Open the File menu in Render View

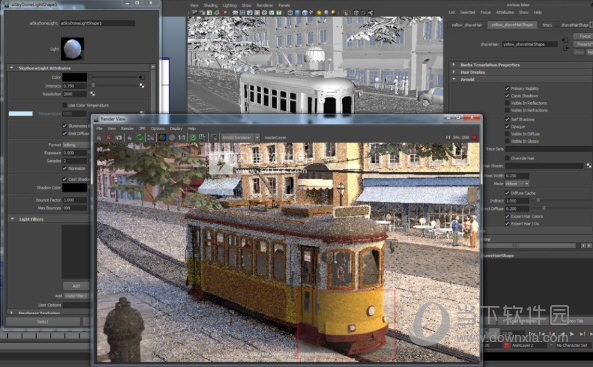click(99, 129)
